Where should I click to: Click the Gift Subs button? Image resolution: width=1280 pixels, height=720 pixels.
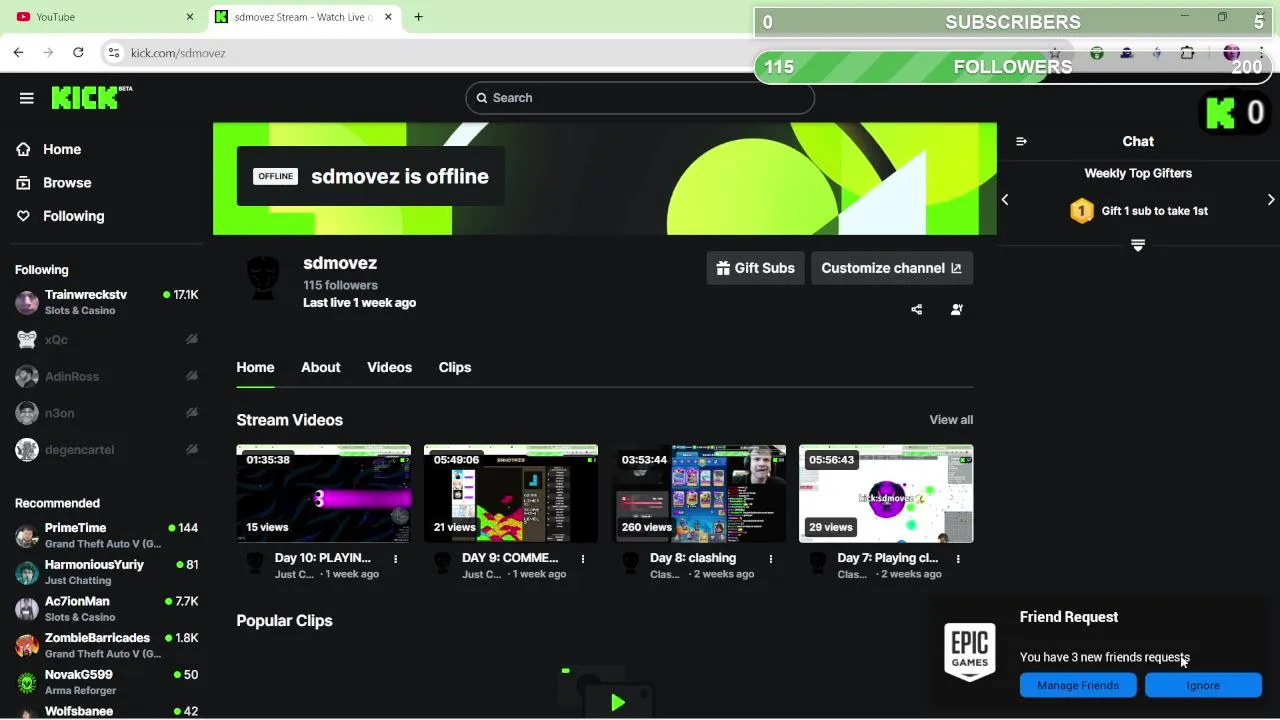click(755, 268)
